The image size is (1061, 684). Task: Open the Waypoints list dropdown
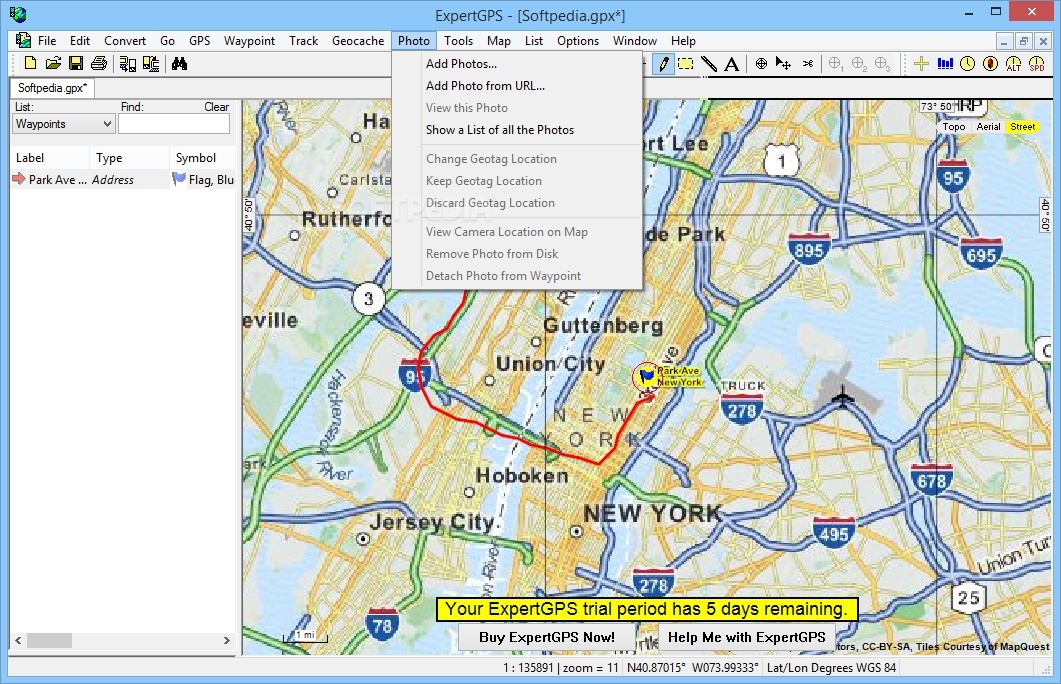pos(64,124)
